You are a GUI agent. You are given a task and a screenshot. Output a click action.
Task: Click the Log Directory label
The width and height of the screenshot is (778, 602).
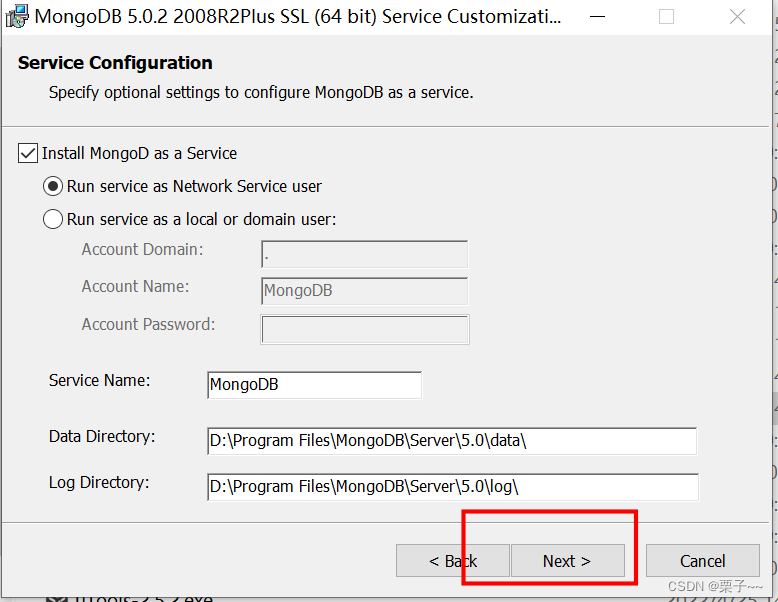(x=99, y=483)
